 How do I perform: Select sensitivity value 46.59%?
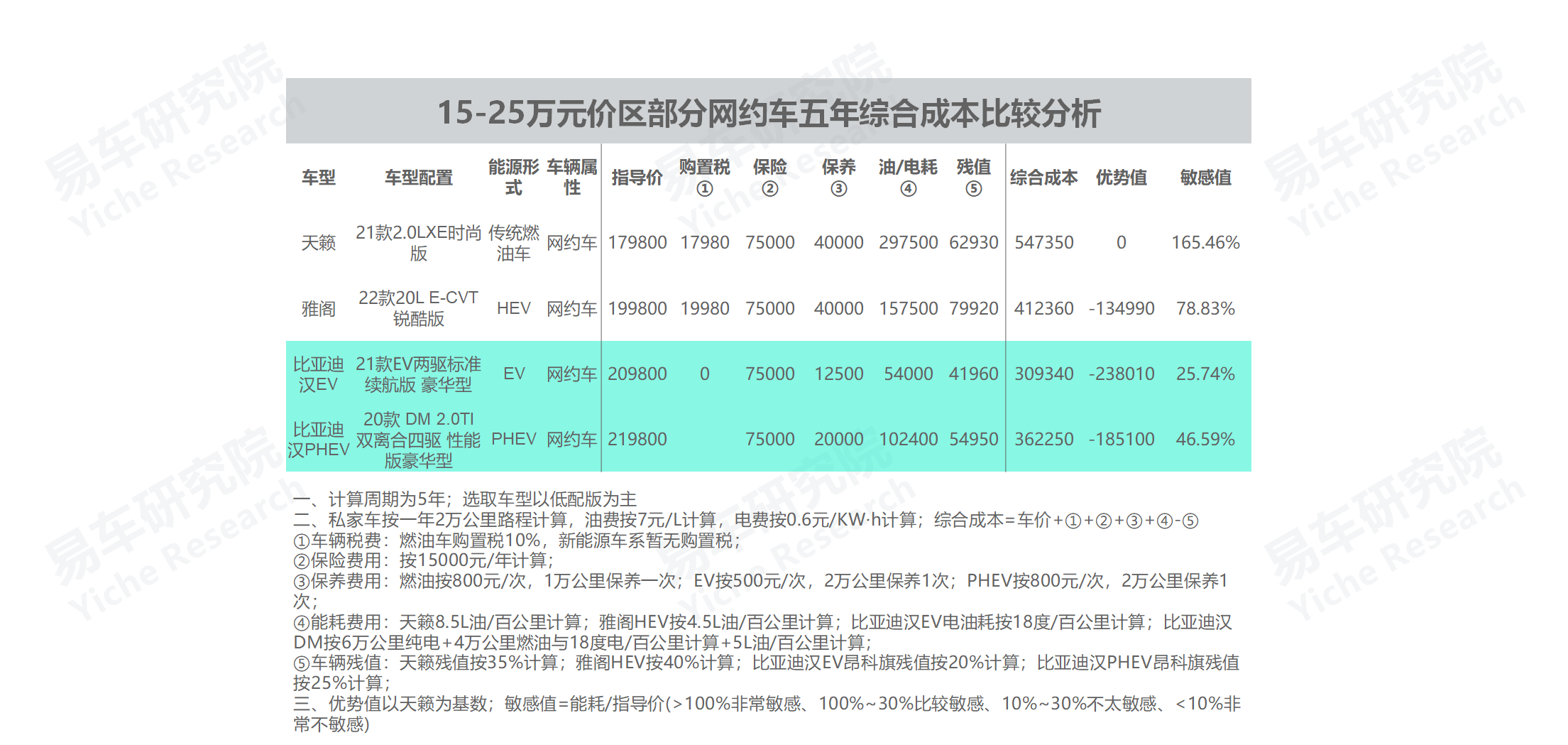(1205, 440)
